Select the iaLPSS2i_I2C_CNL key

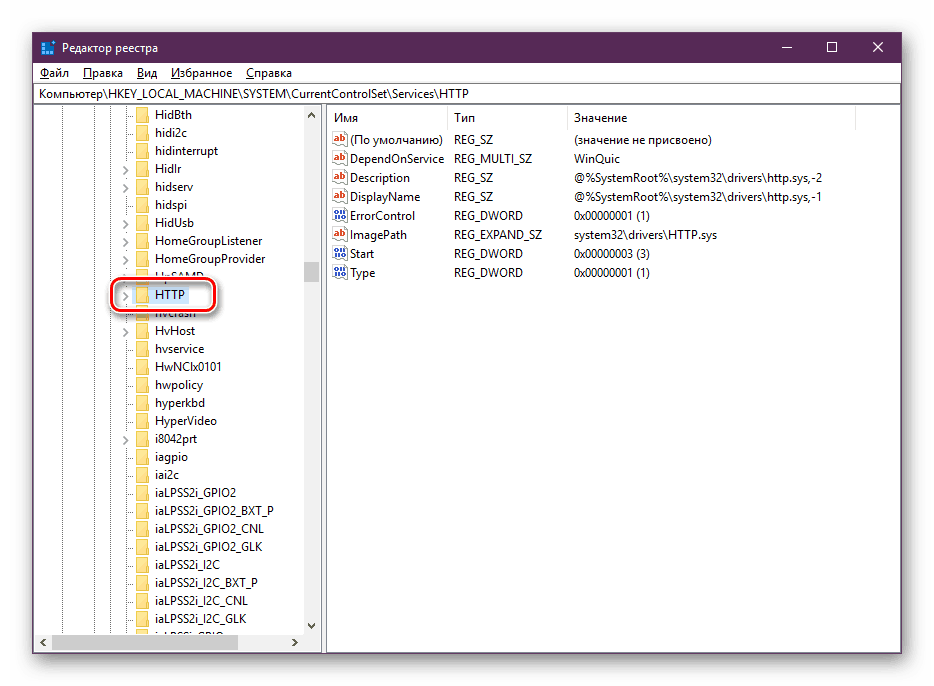click(201, 601)
